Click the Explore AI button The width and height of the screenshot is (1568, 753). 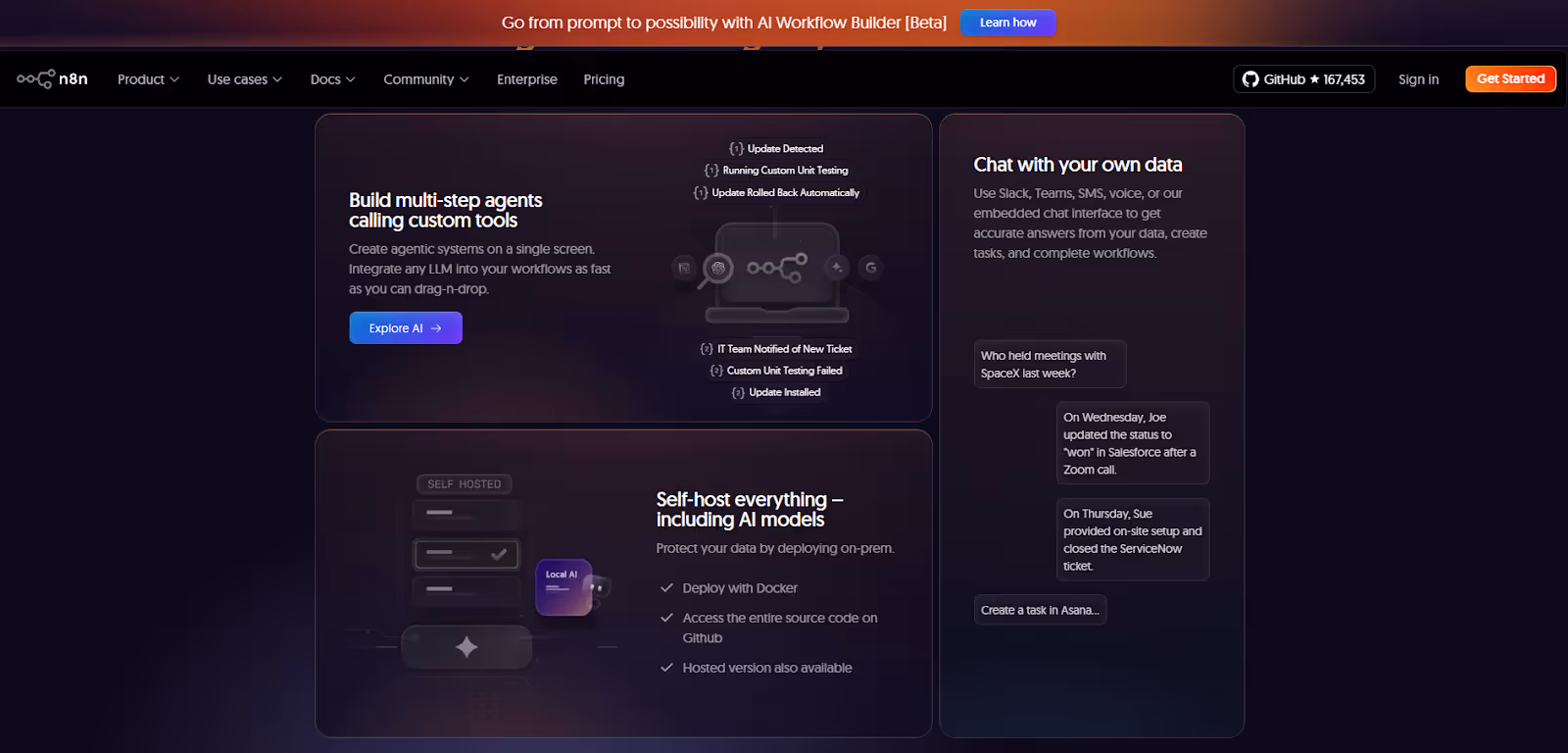tap(406, 328)
